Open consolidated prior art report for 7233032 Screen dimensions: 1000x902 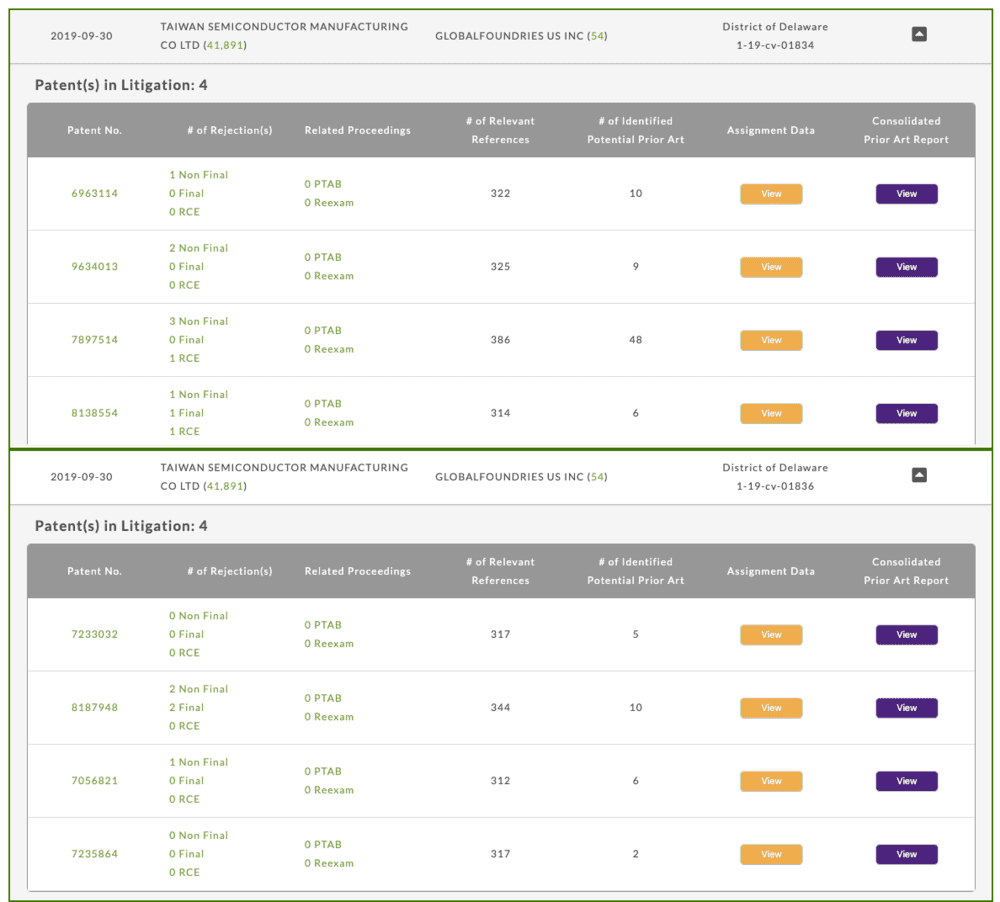click(906, 635)
